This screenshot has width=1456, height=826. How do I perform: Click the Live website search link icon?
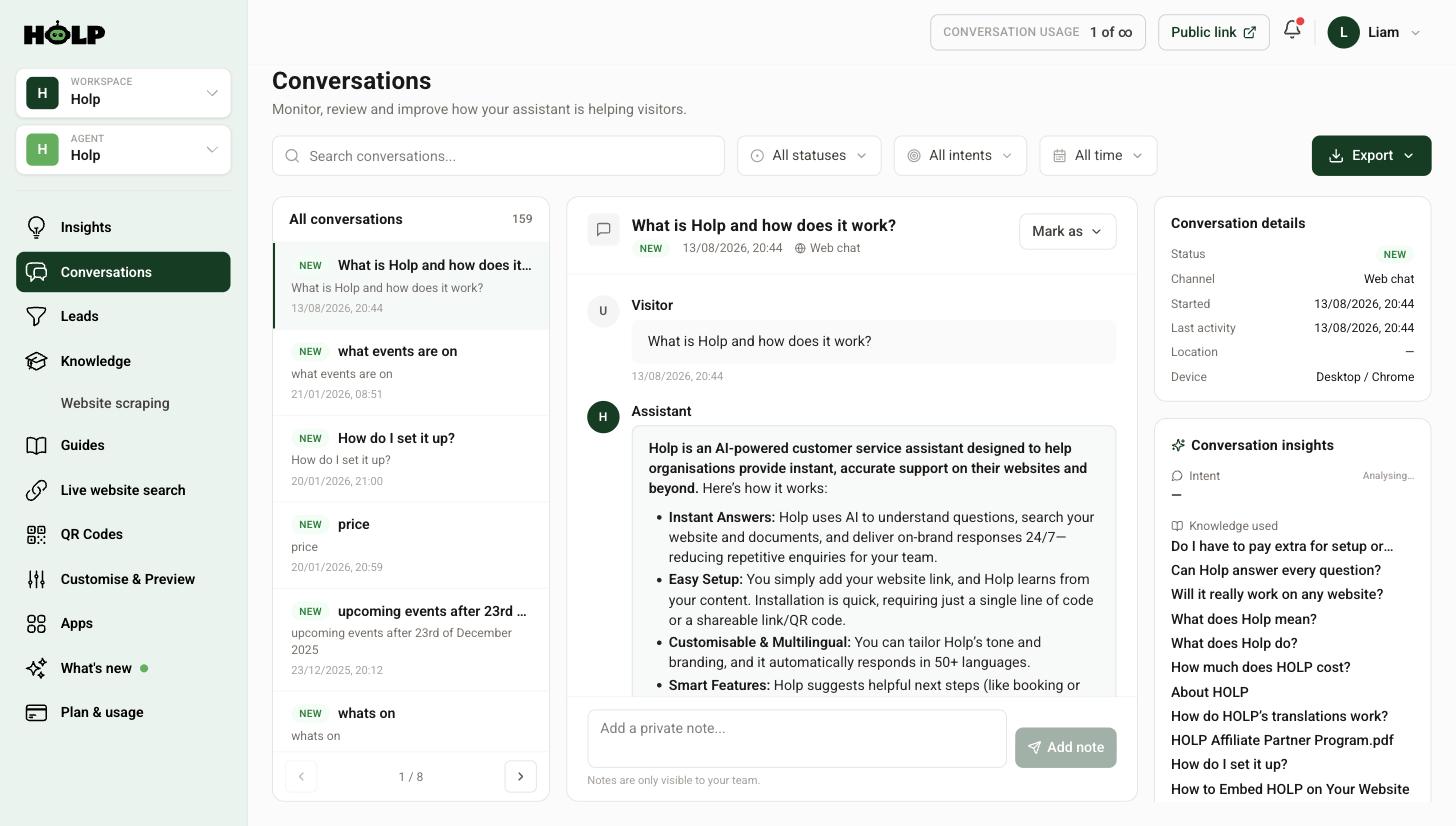point(36,490)
